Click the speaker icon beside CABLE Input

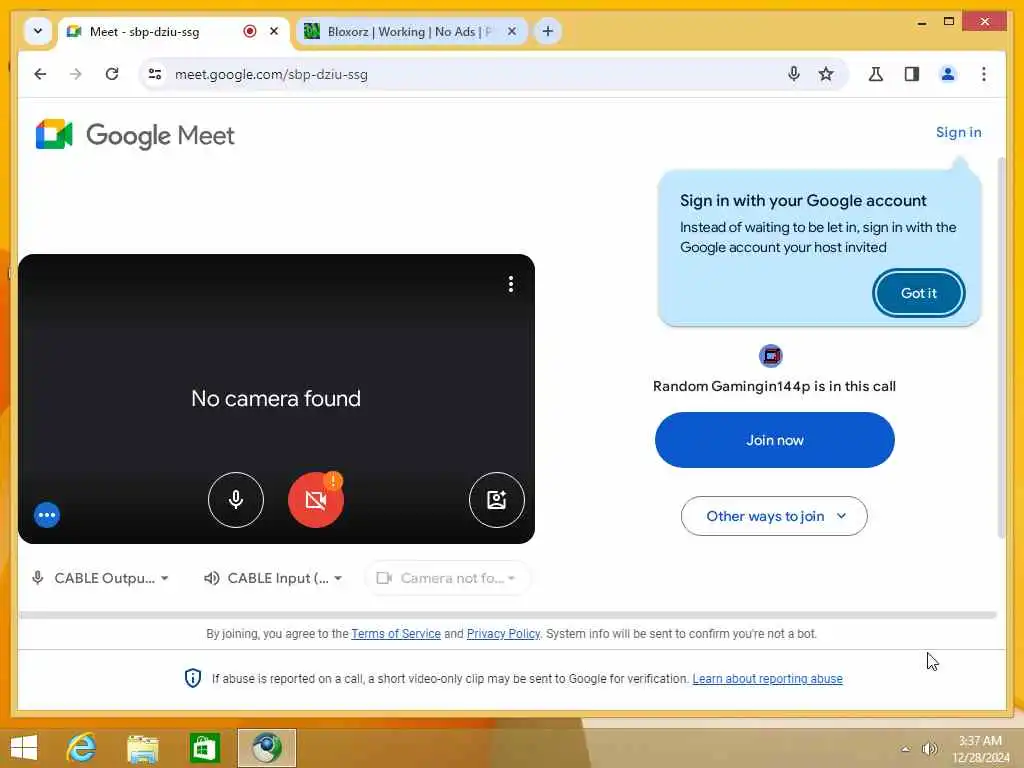(x=211, y=578)
